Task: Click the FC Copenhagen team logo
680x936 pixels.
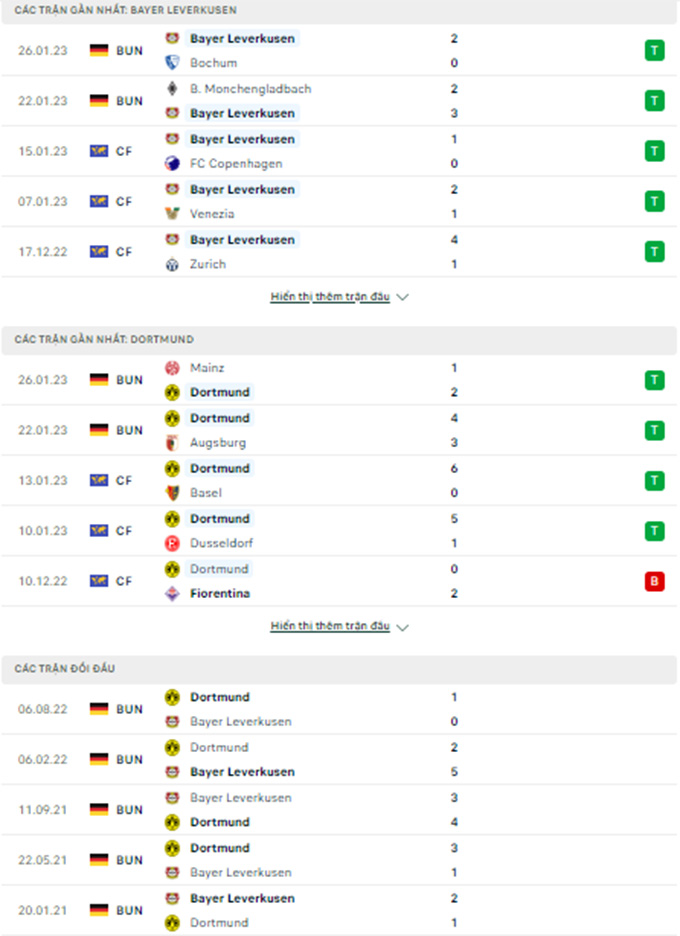Action: point(172,164)
